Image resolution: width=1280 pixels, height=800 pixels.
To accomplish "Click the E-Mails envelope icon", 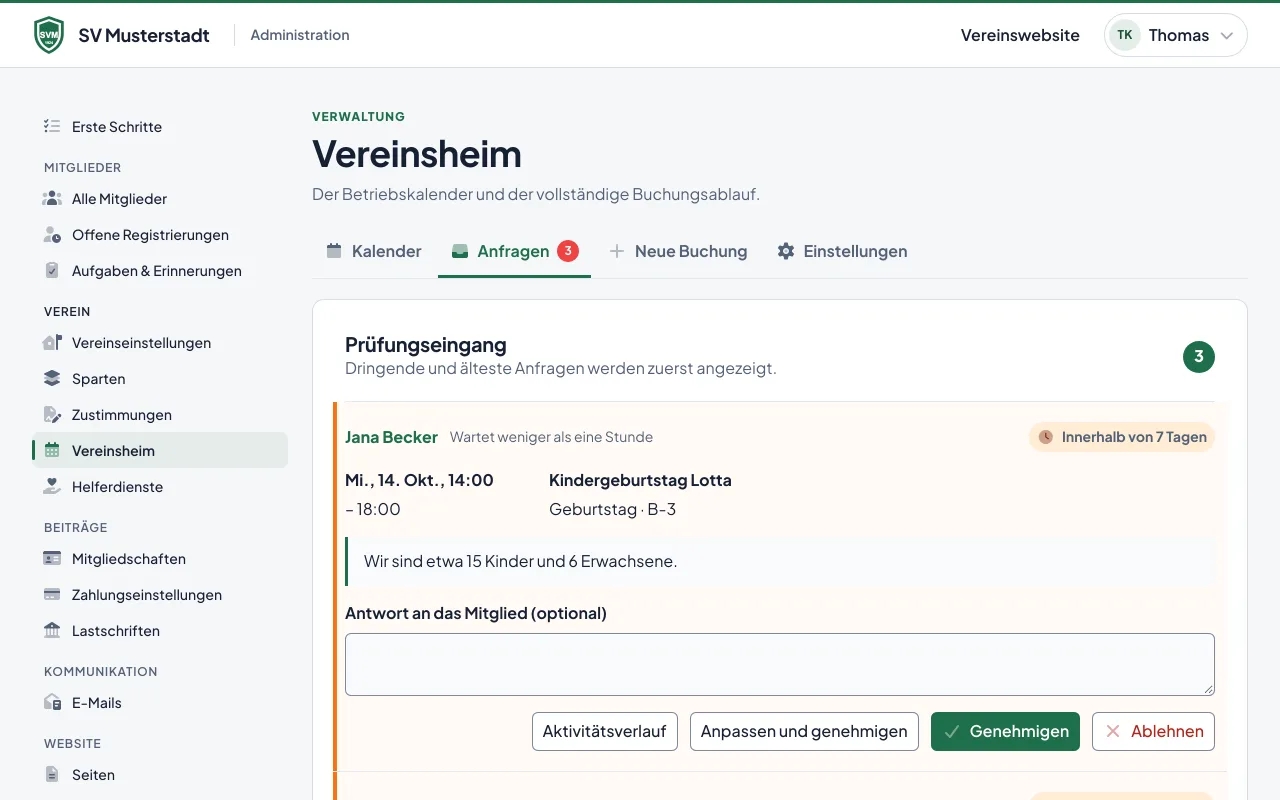I will click(52, 703).
